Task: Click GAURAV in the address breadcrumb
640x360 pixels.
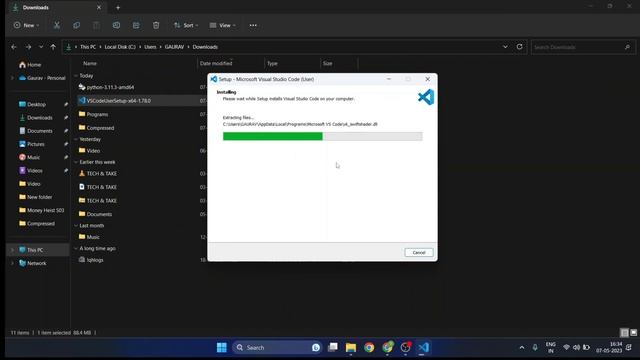Action: (x=174, y=47)
